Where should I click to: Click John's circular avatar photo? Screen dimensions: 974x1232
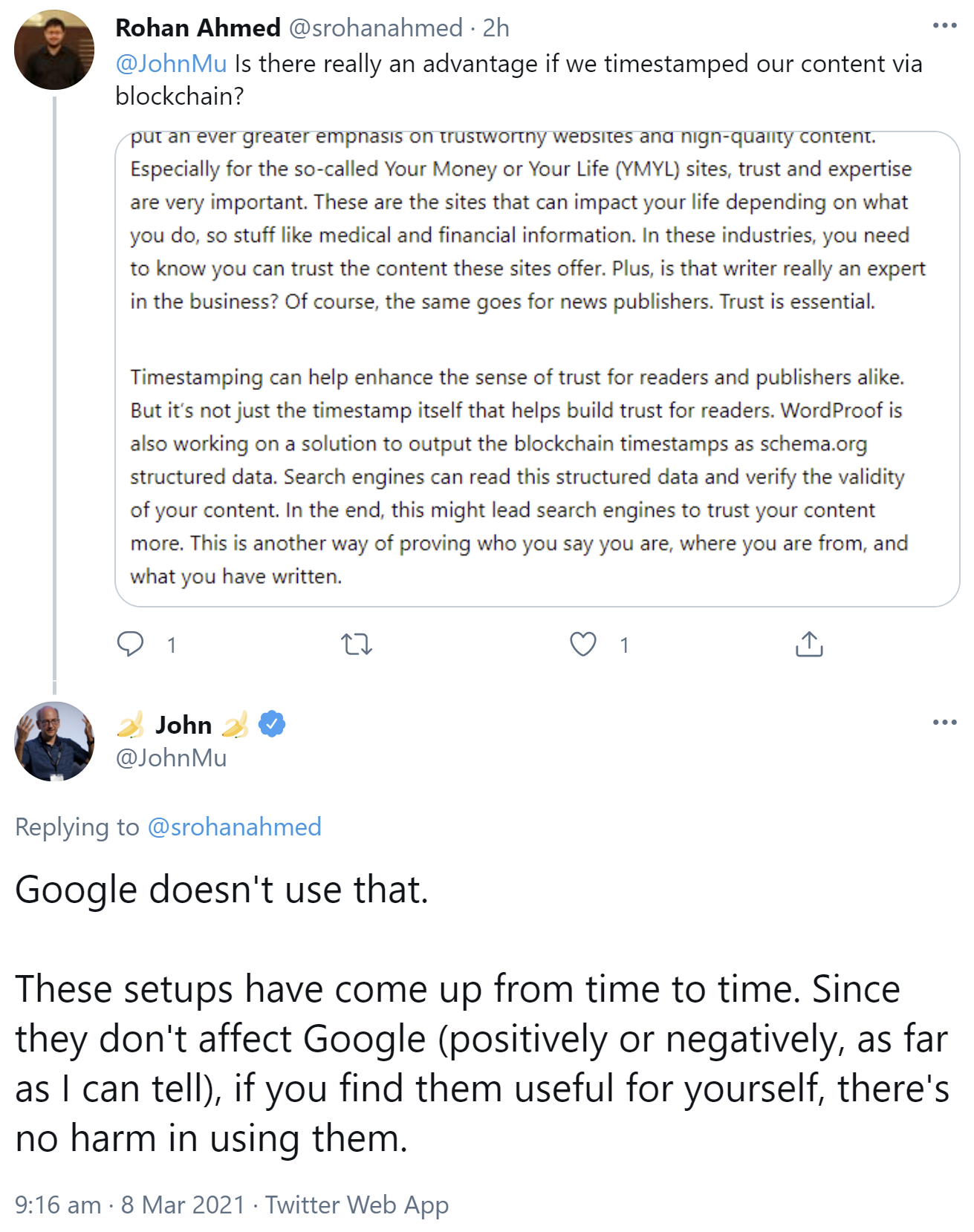[54, 744]
